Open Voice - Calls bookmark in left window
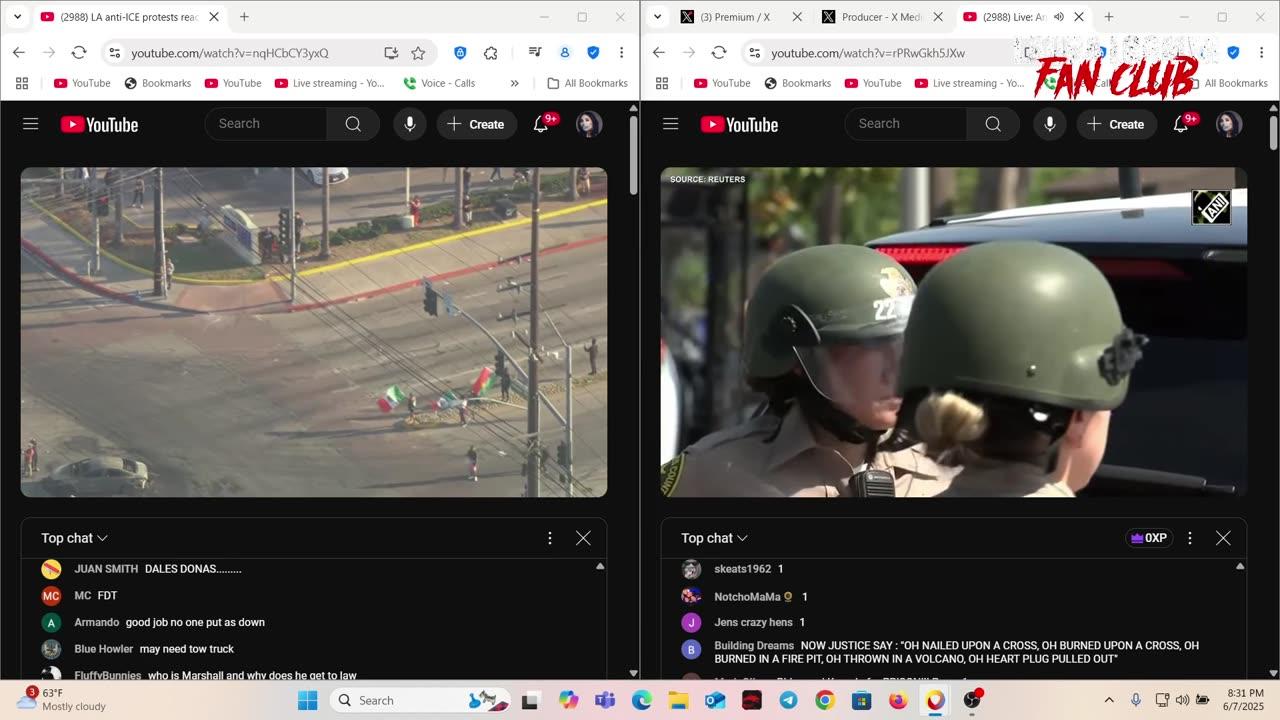Viewport: 1280px width, 720px height. pyautogui.click(x=439, y=83)
